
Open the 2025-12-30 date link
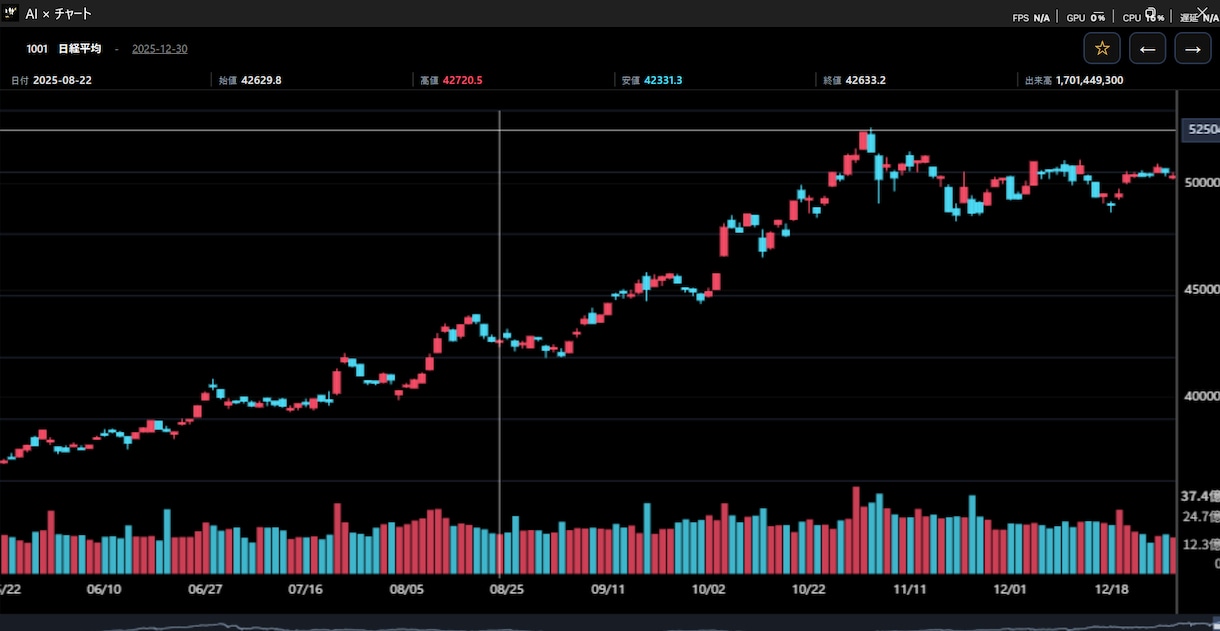point(160,49)
